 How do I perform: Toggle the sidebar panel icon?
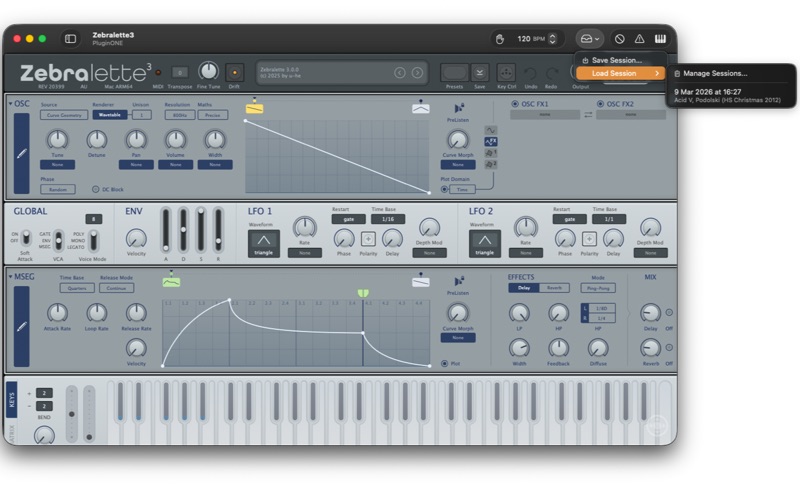pos(70,39)
